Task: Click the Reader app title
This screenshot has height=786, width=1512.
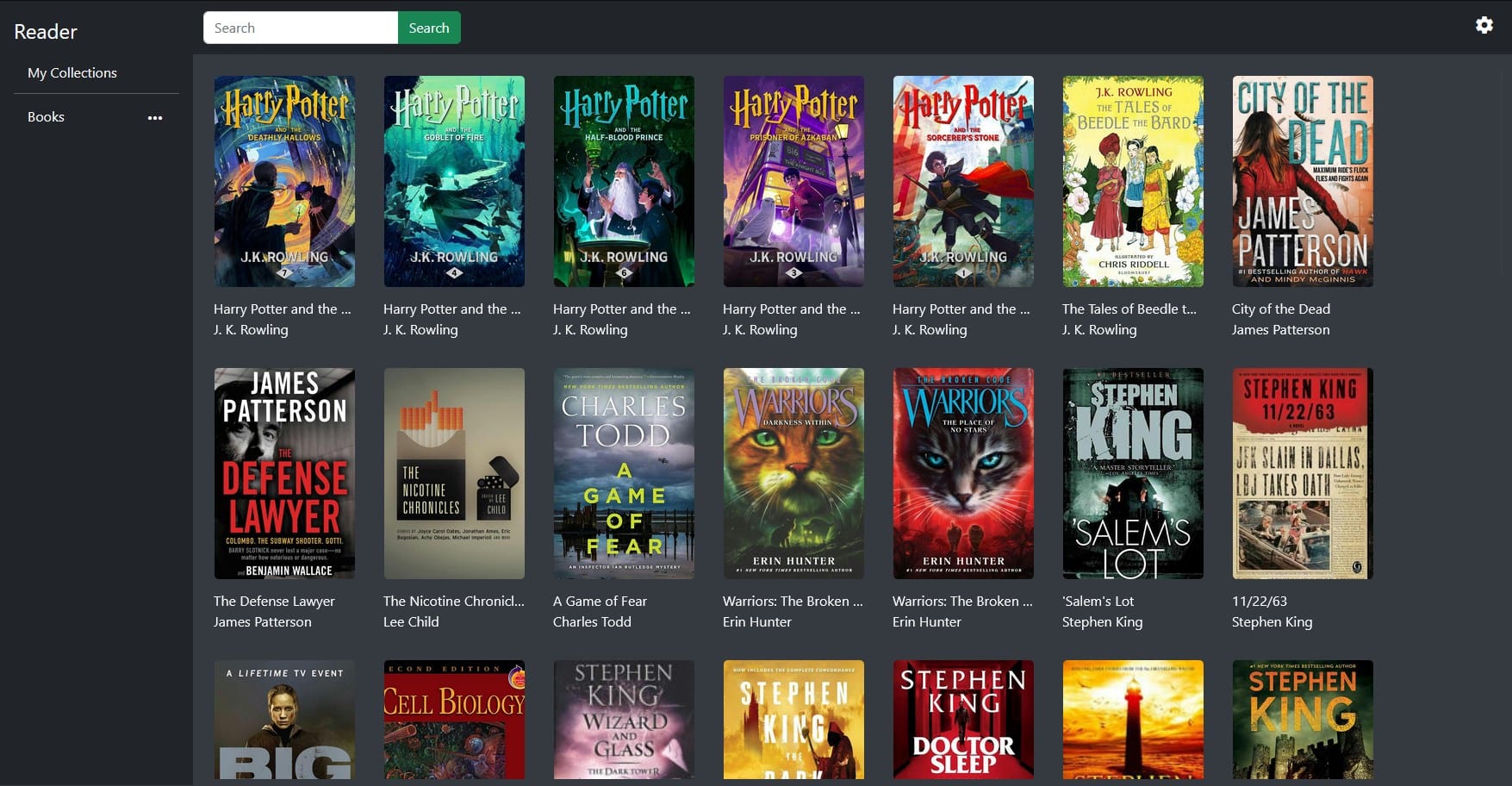Action: [46, 32]
